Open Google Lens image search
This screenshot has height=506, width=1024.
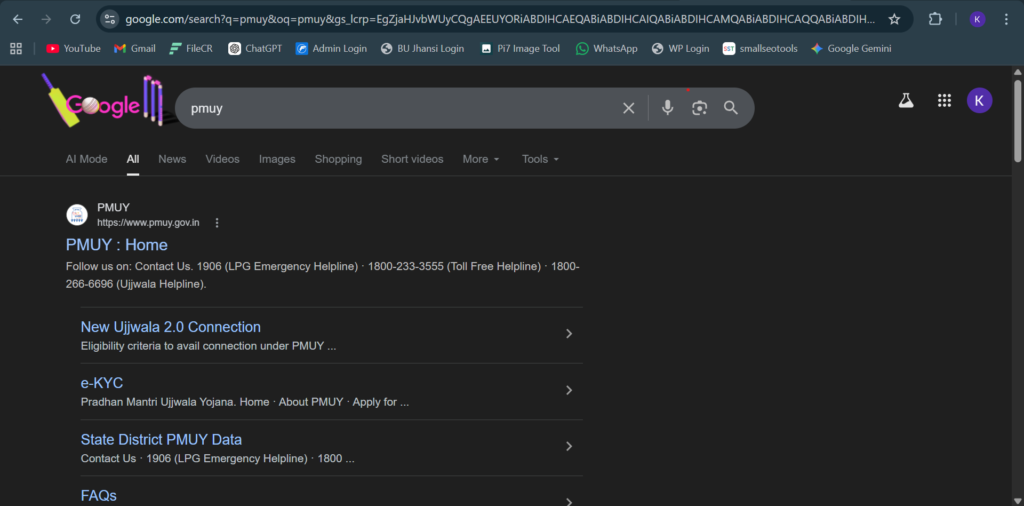pos(699,108)
